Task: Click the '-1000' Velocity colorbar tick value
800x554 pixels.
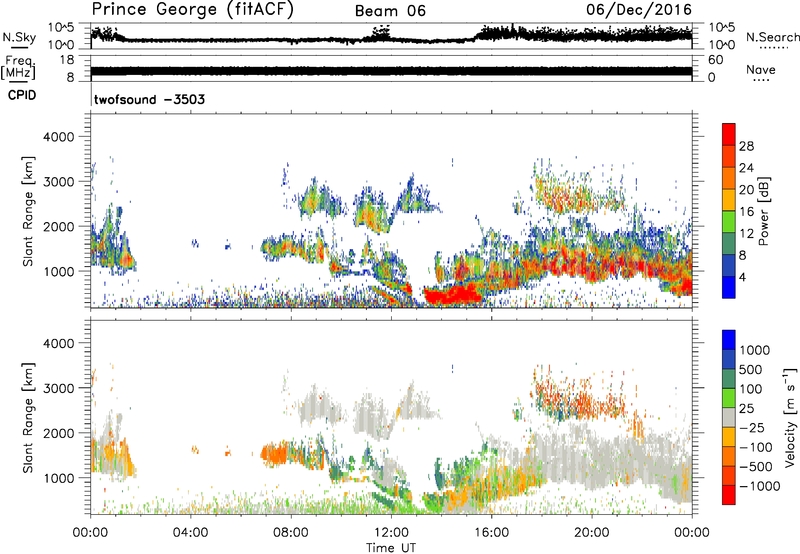Action: point(759,486)
